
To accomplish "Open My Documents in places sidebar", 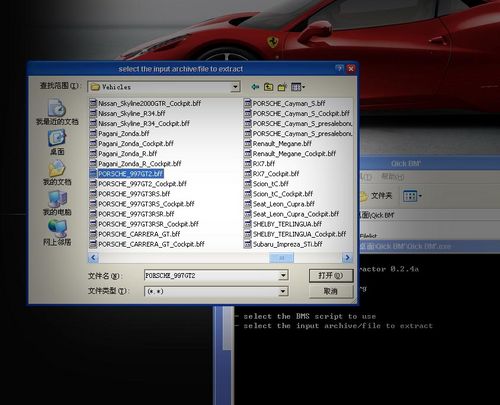I will 57,172.
